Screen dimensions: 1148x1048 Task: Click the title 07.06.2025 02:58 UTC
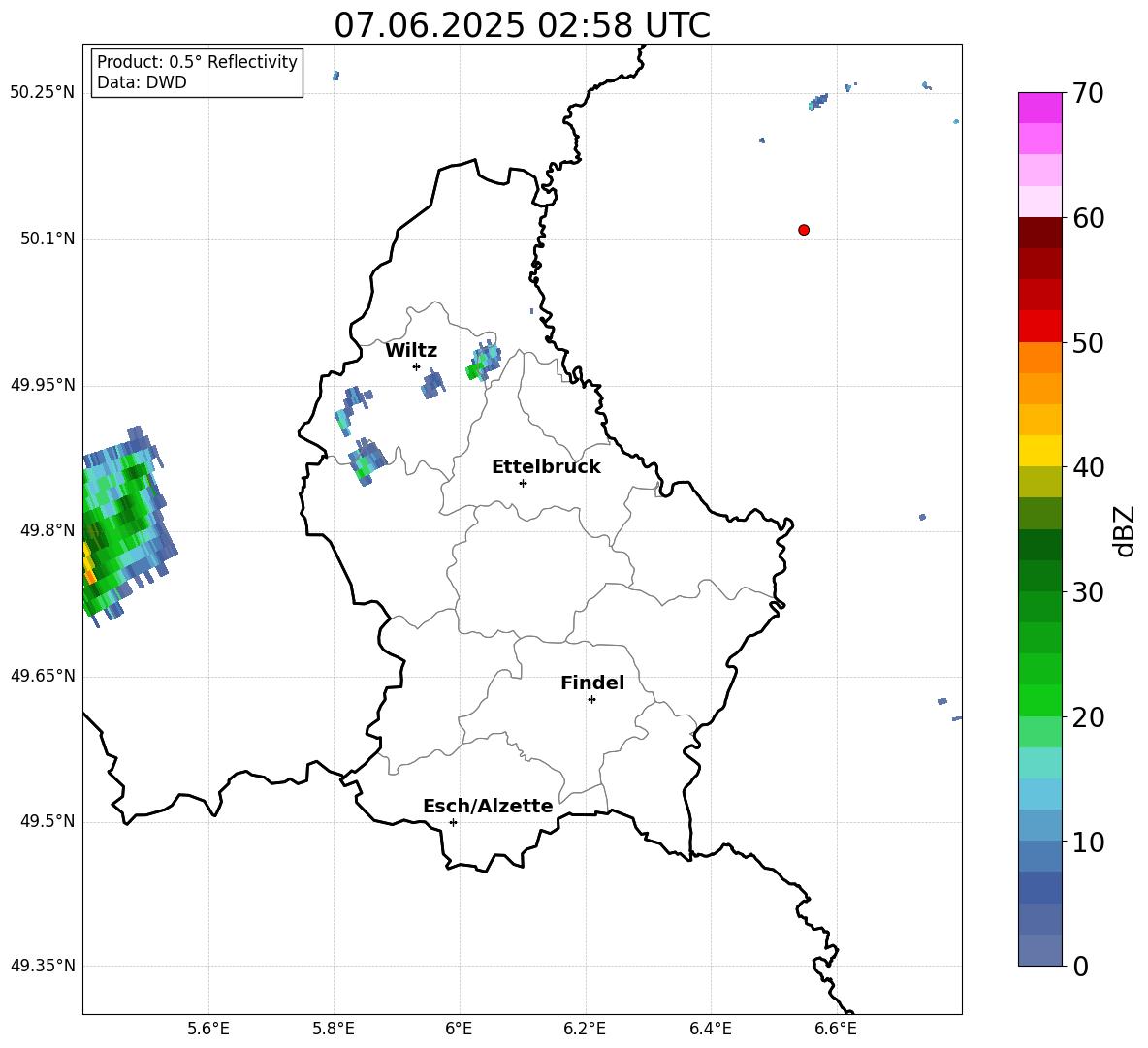pyautogui.click(x=522, y=25)
